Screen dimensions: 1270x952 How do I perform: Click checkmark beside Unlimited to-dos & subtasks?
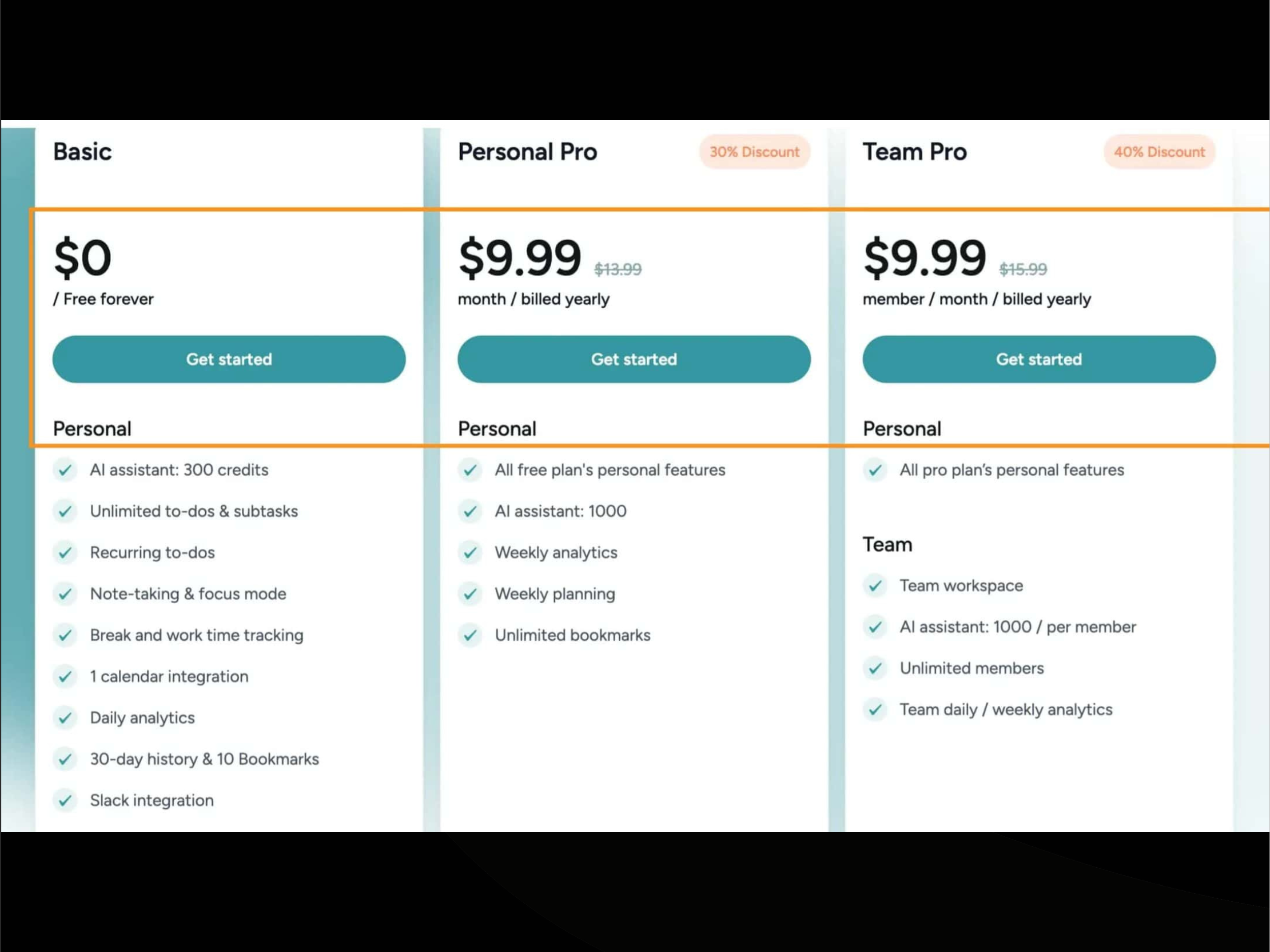(x=65, y=511)
